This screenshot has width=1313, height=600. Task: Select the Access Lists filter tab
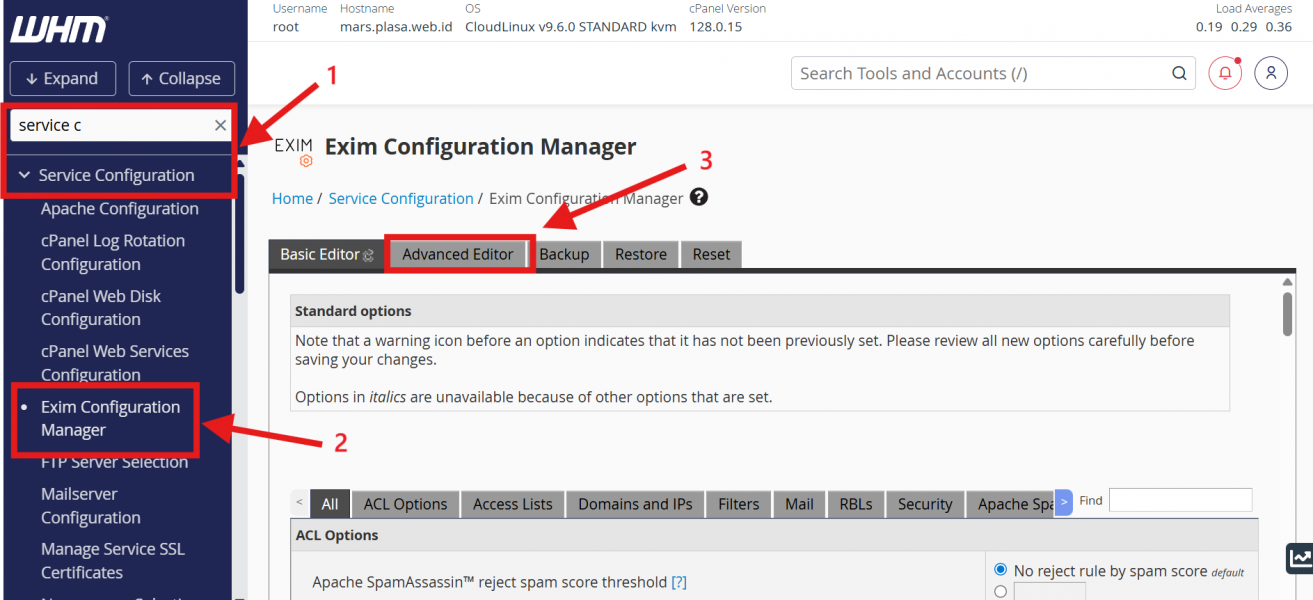coord(513,504)
